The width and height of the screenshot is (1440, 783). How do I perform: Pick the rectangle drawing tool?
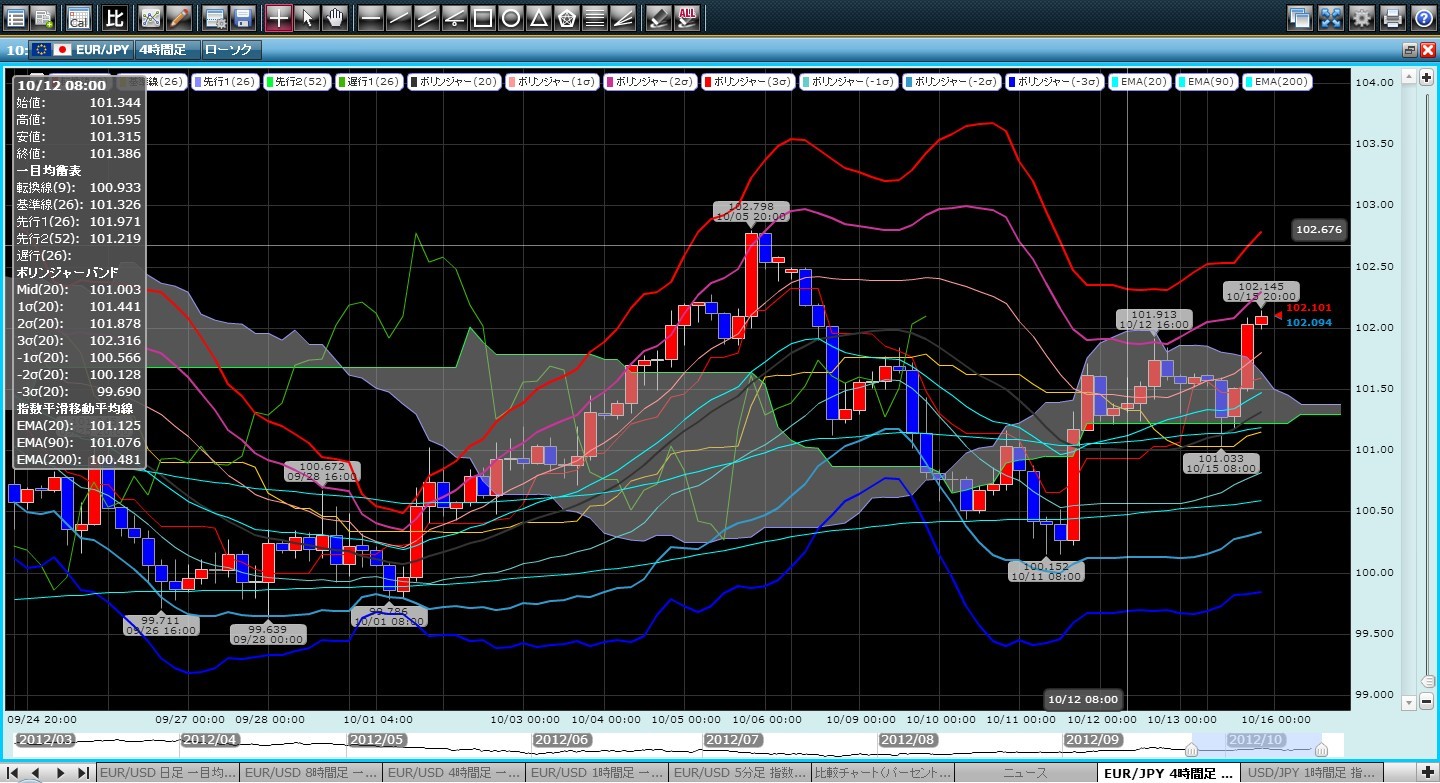pyautogui.click(x=482, y=17)
